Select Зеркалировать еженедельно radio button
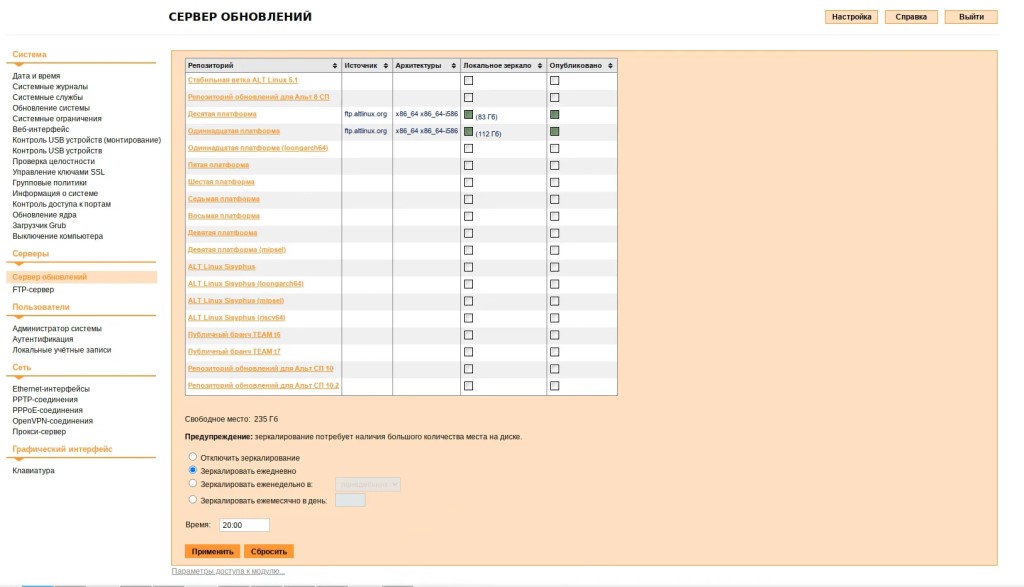1024x587 pixels. (x=193, y=484)
